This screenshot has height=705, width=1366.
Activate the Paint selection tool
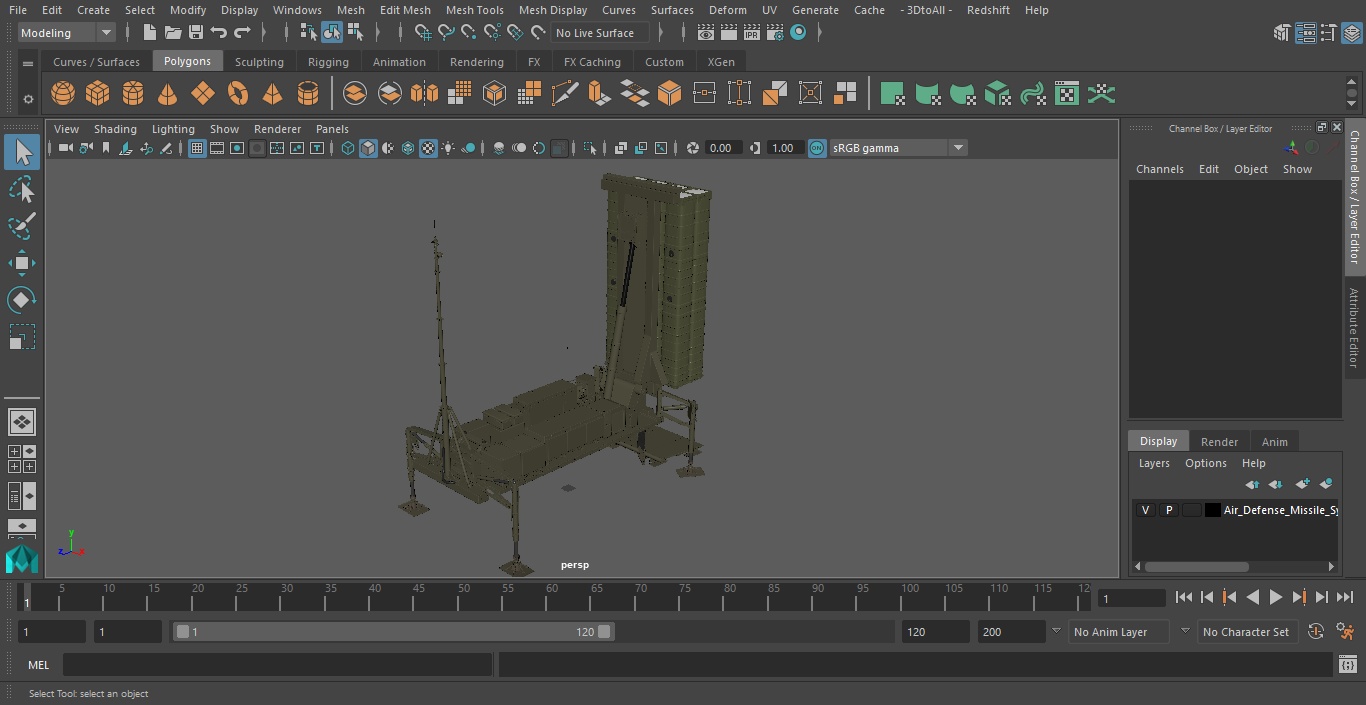tap(22, 226)
